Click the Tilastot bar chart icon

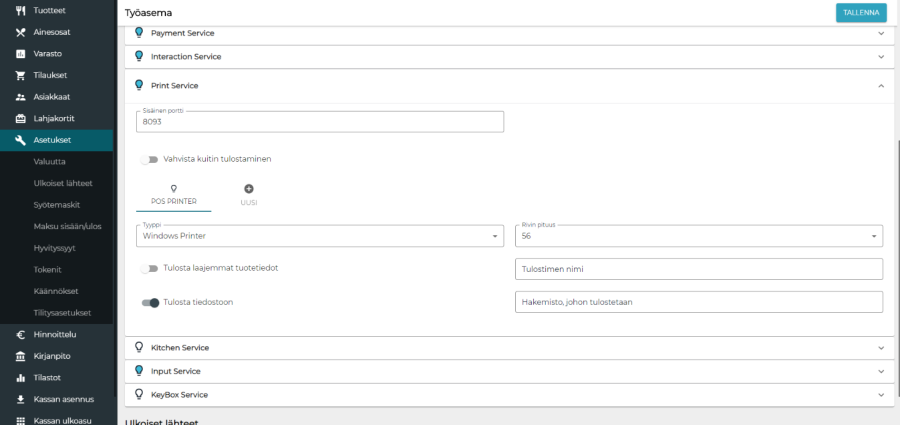click(20, 378)
